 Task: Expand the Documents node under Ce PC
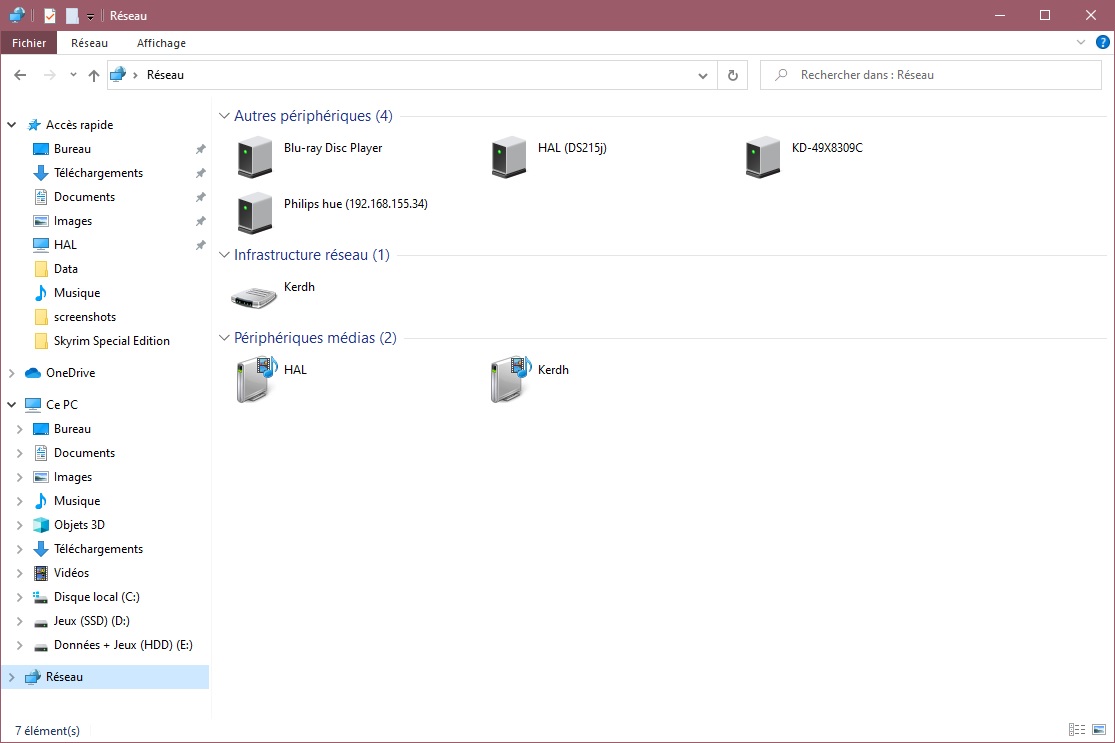pyautogui.click(x=20, y=453)
